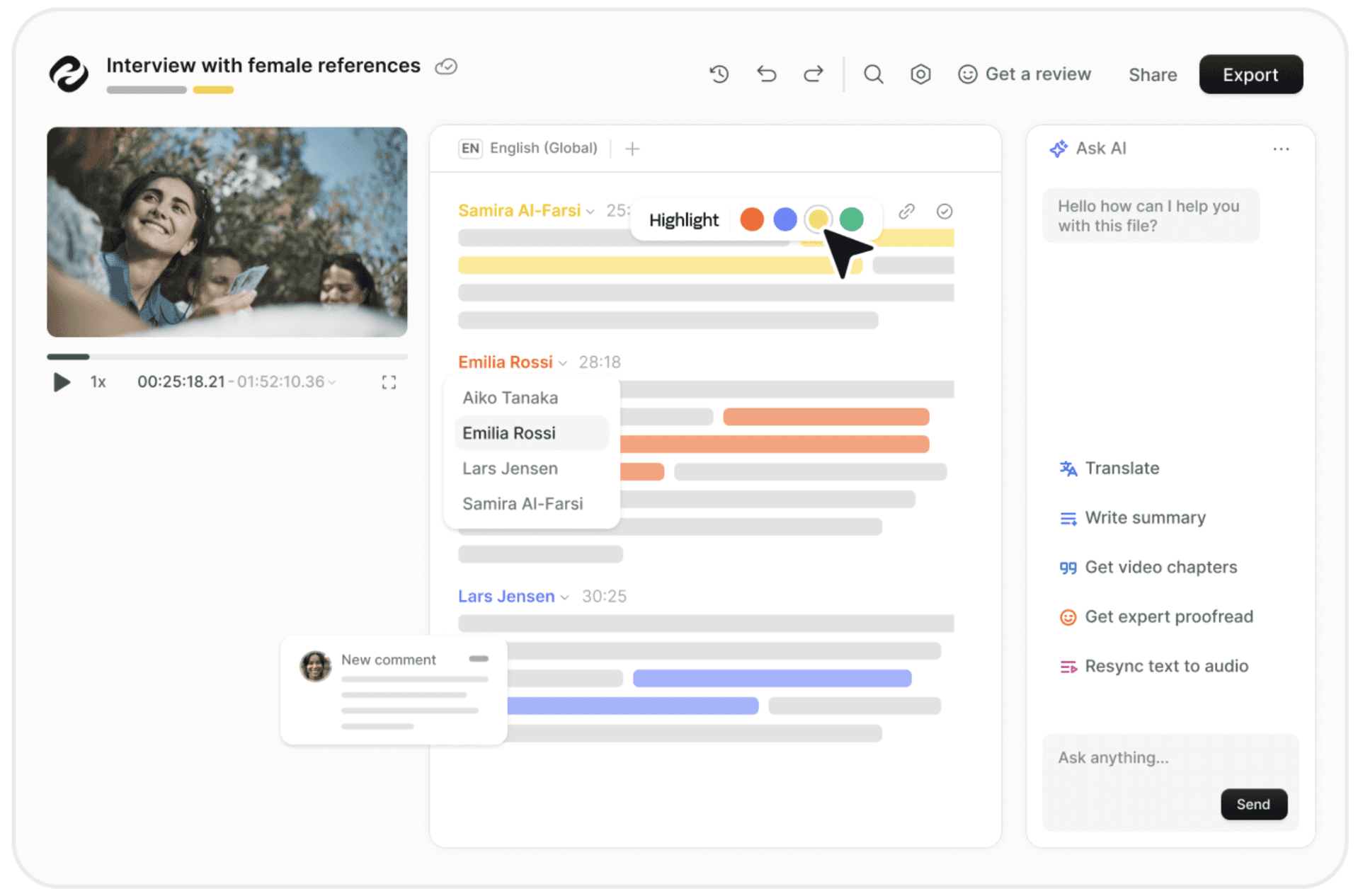The image size is (1358, 896).
Task: Pick the green highlight color
Action: click(x=851, y=219)
